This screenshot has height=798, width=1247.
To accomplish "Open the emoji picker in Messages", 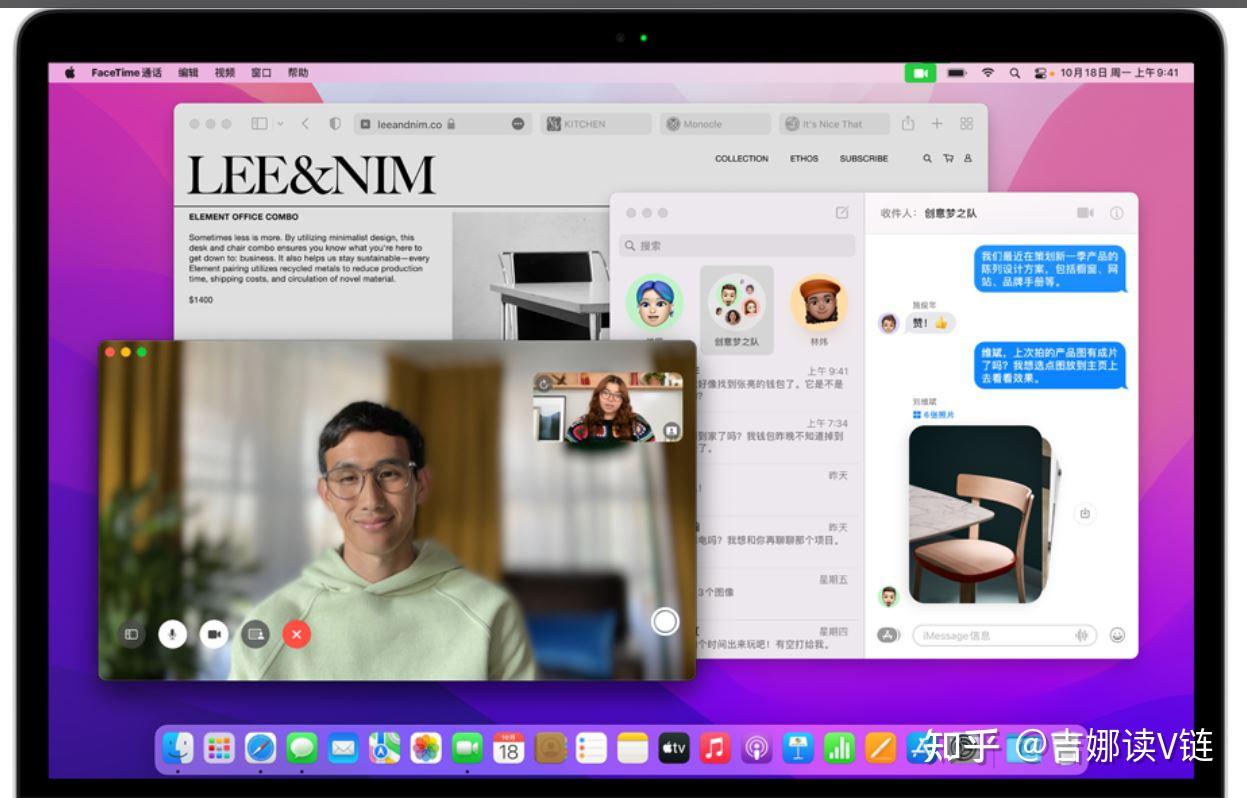I will (x=1118, y=635).
